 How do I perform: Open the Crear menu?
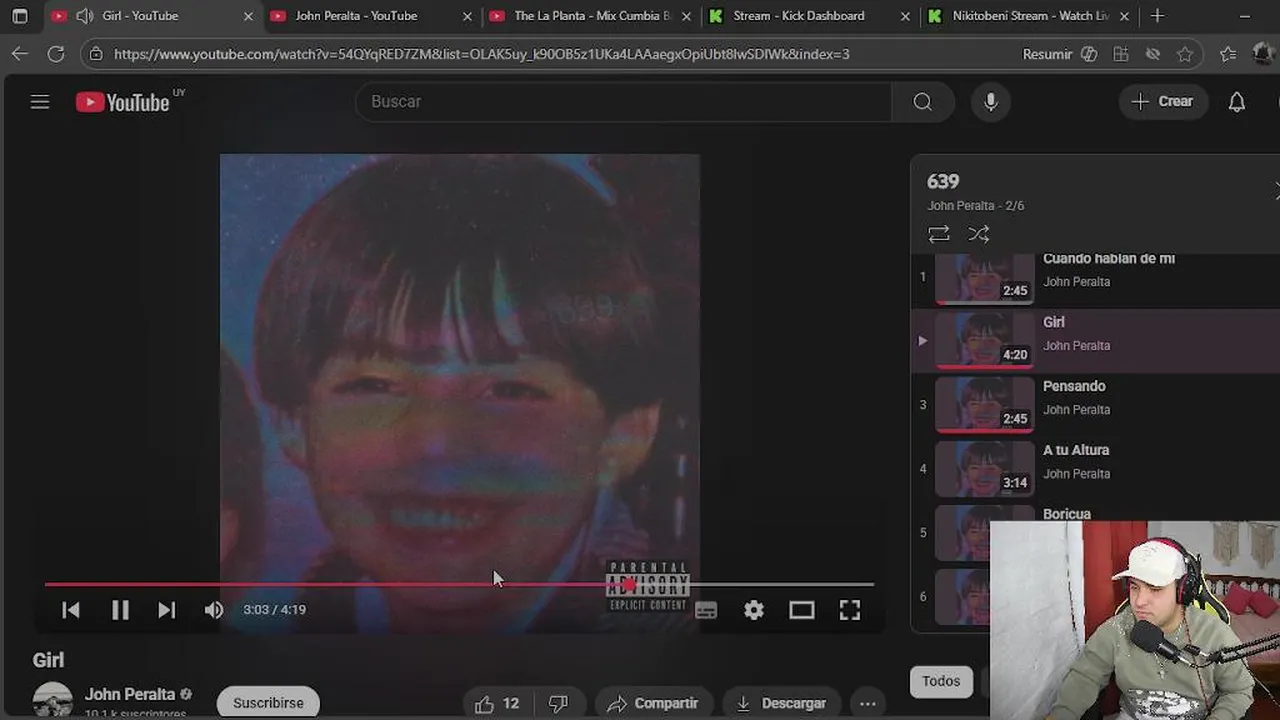1162,102
